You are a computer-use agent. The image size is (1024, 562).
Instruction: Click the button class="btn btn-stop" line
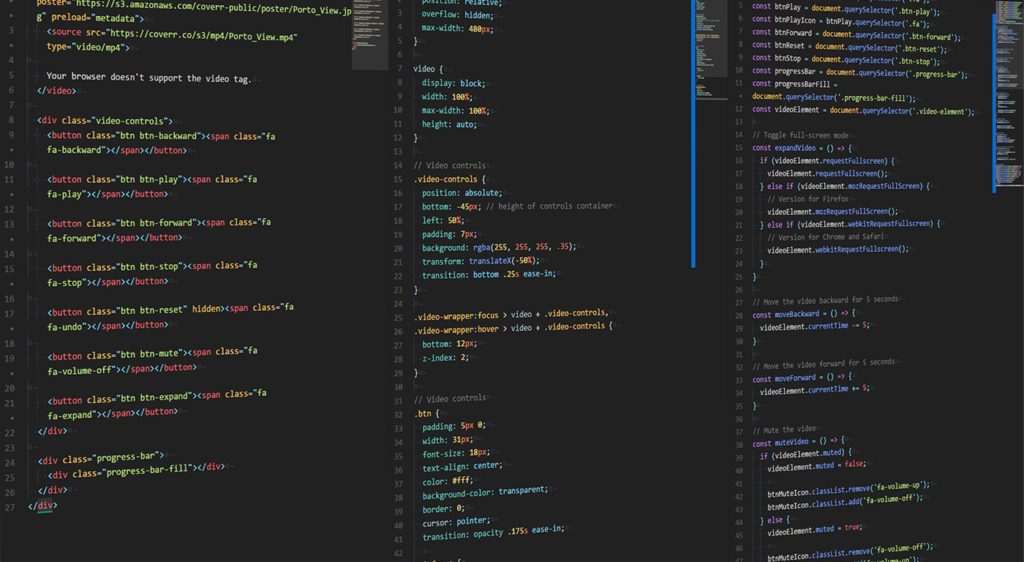pyautogui.click(x=152, y=266)
